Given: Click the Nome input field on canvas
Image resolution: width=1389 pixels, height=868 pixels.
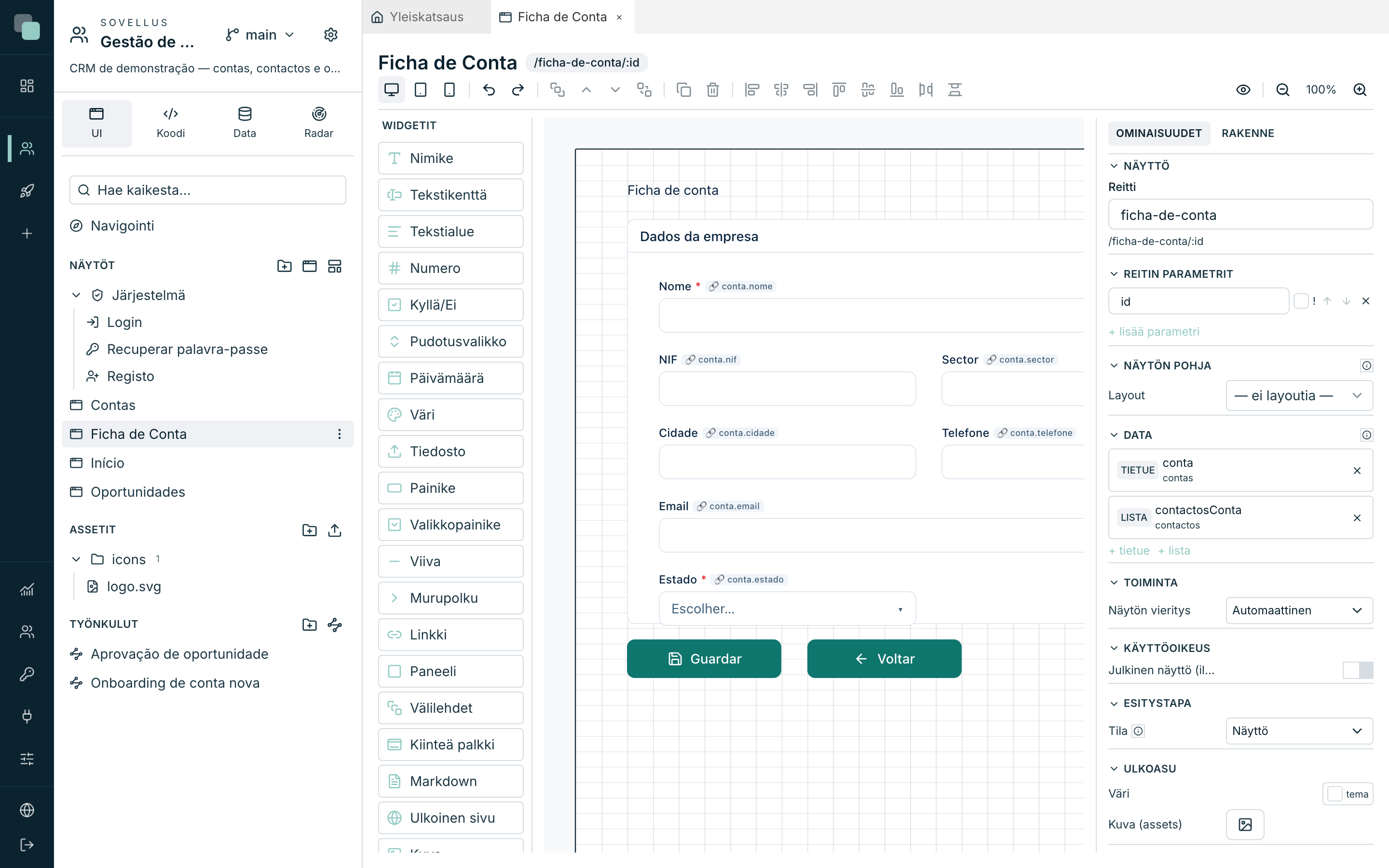Looking at the screenshot, I should coord(872,315).
